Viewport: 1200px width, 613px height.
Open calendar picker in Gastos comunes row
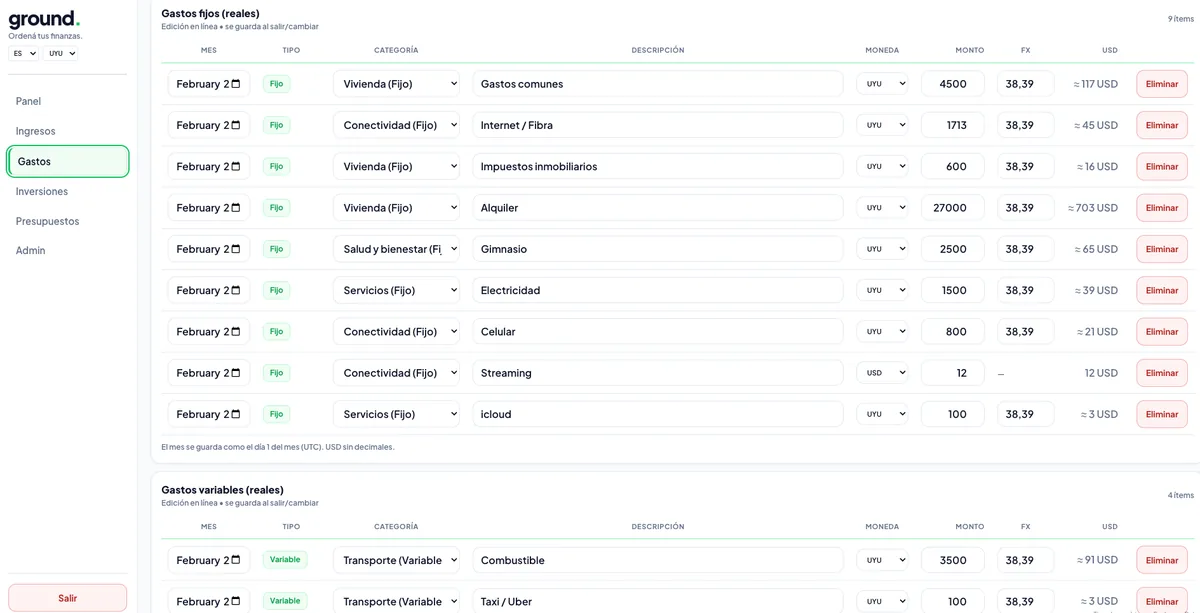[236, 84]
